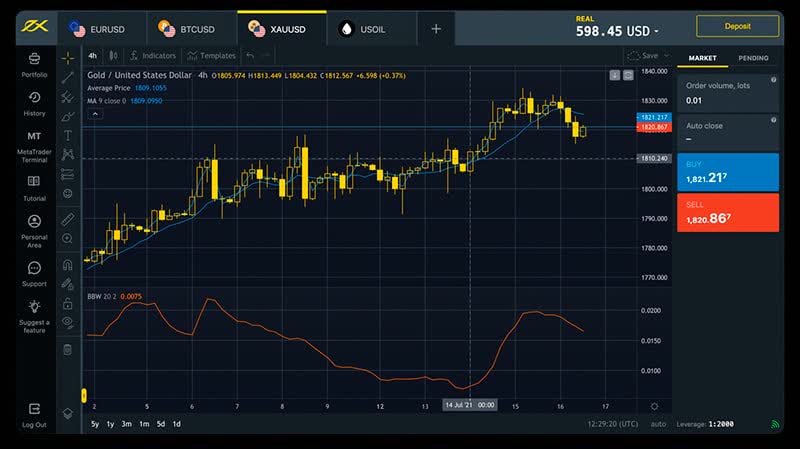Select the Text annotation tool
The width and height of the screenshot is (800, 449).
coord(68,135)
